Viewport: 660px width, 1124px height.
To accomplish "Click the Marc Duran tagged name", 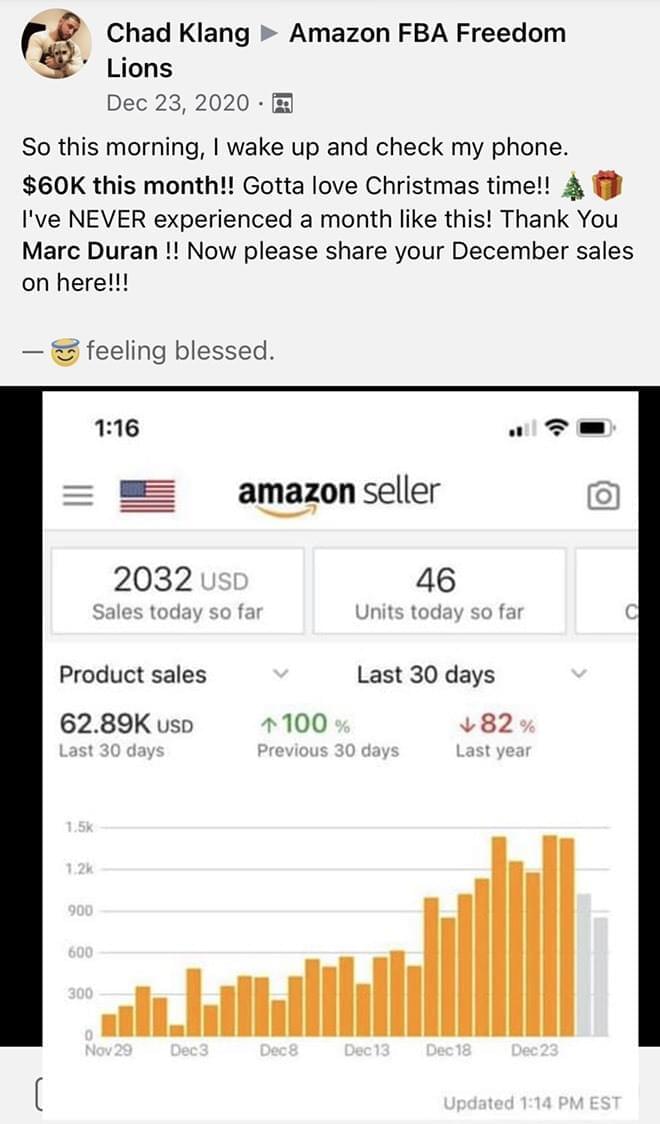I will (x=89, y=250).
